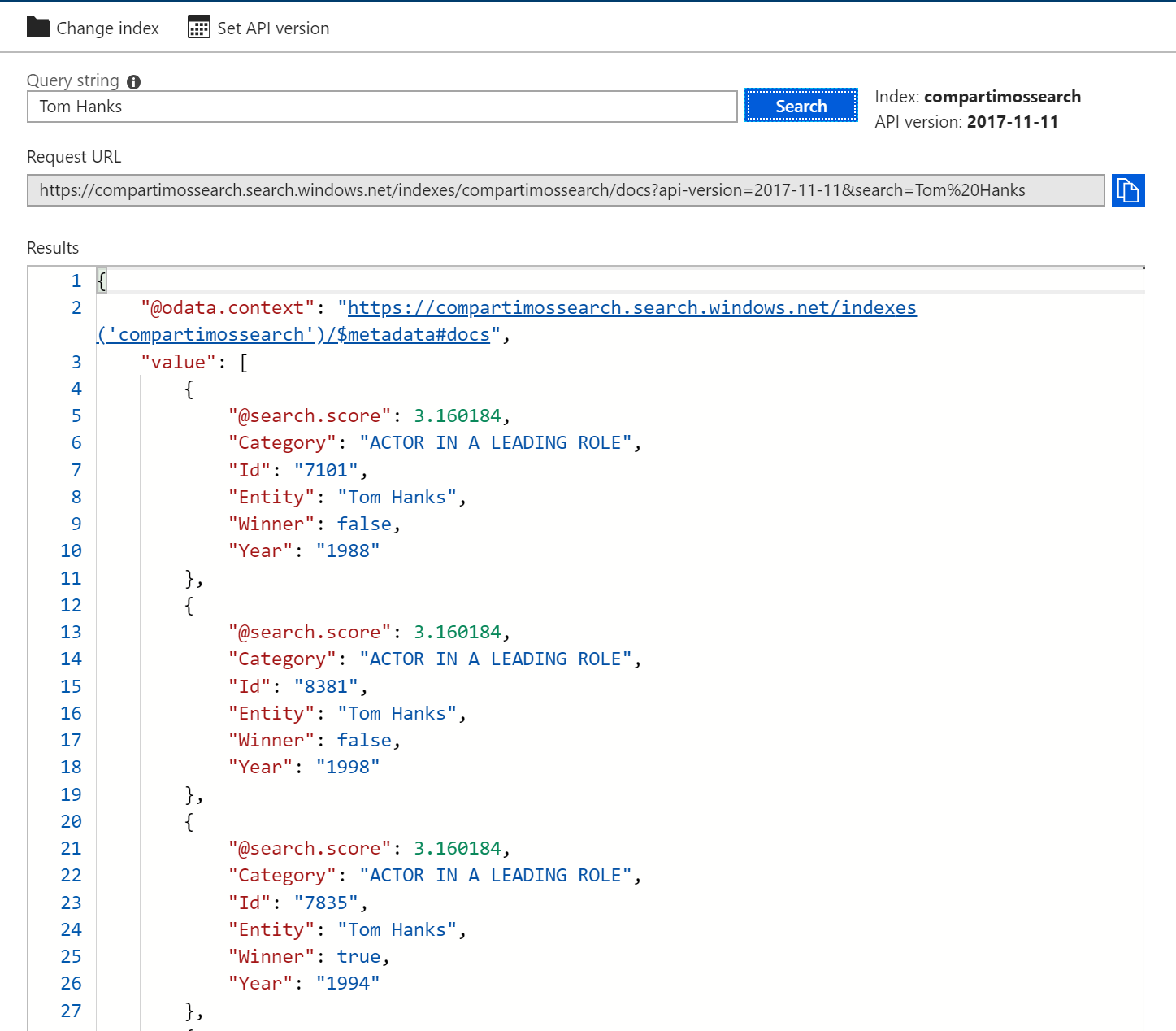
Task: Click the Id value "7835"
Action: pos(327,903)
